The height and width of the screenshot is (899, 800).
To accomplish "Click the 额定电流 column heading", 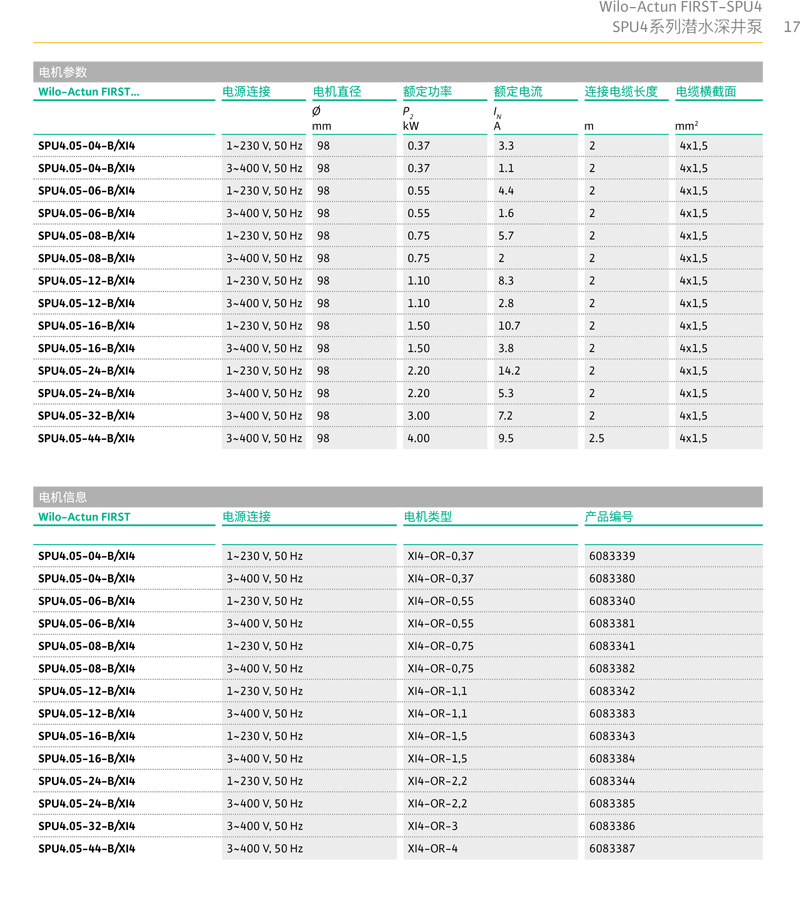I will pos(518,92).
